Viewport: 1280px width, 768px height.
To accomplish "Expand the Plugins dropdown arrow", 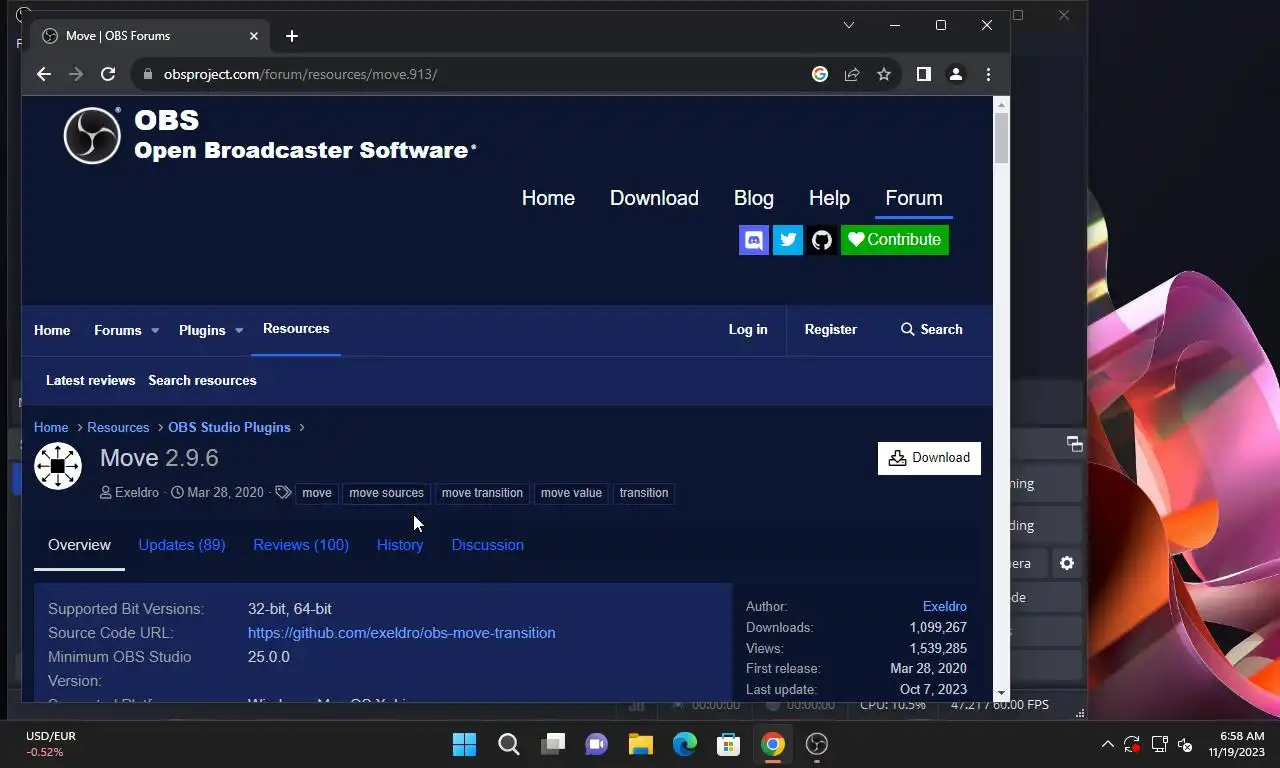I will [x=239, y=330].
